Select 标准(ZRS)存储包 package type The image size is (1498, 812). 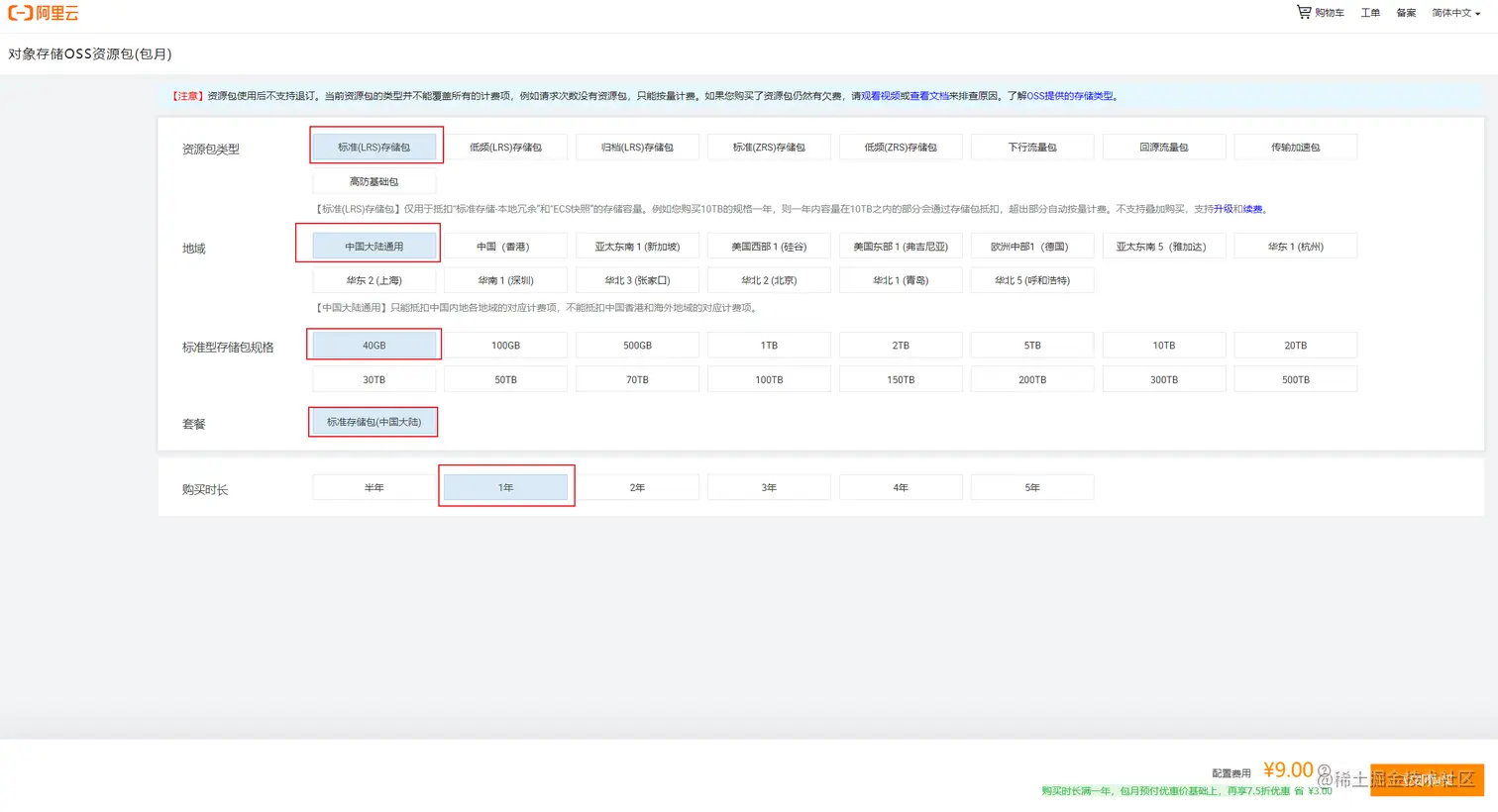pos(769,147)
